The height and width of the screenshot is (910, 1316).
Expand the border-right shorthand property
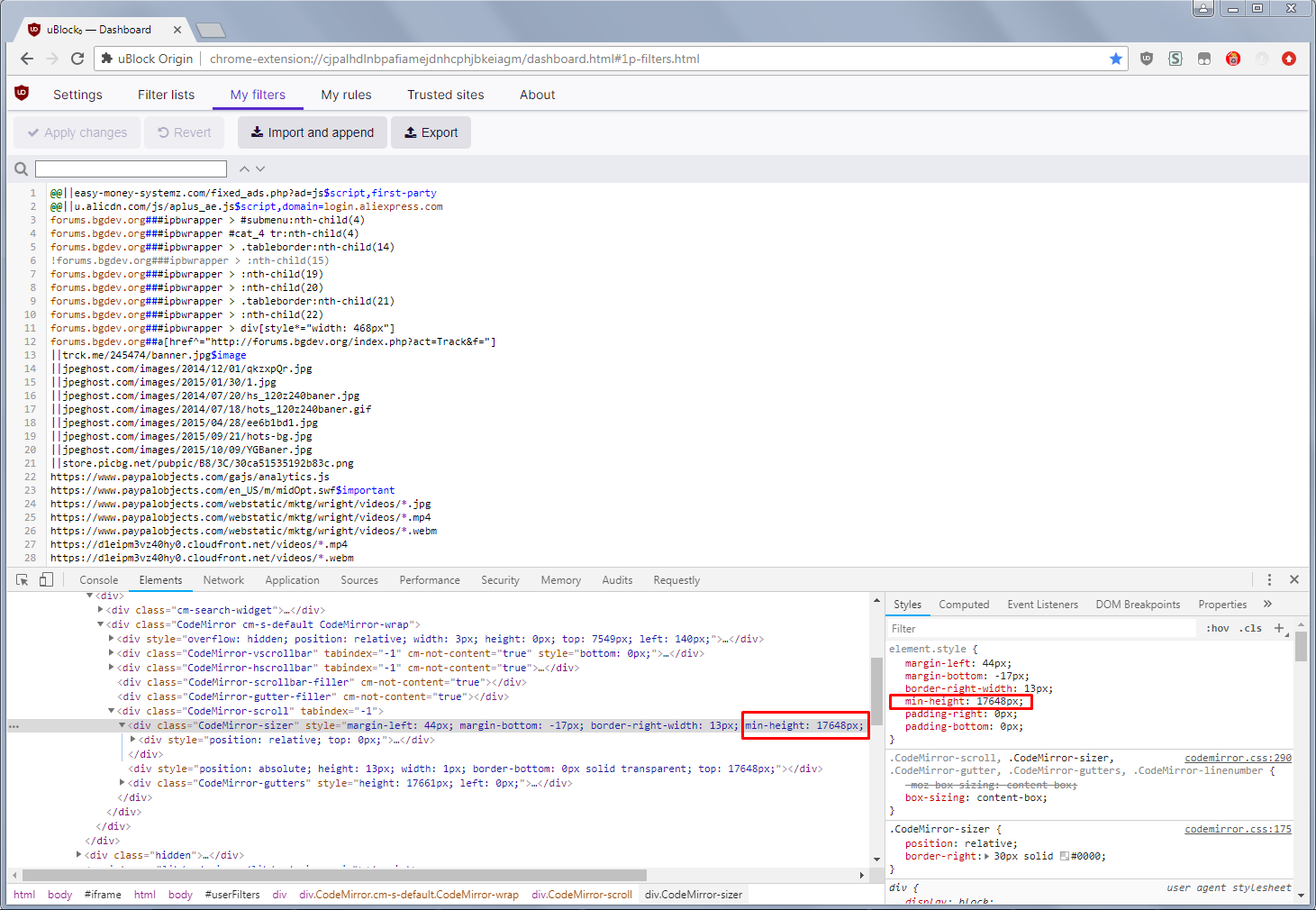986,856
